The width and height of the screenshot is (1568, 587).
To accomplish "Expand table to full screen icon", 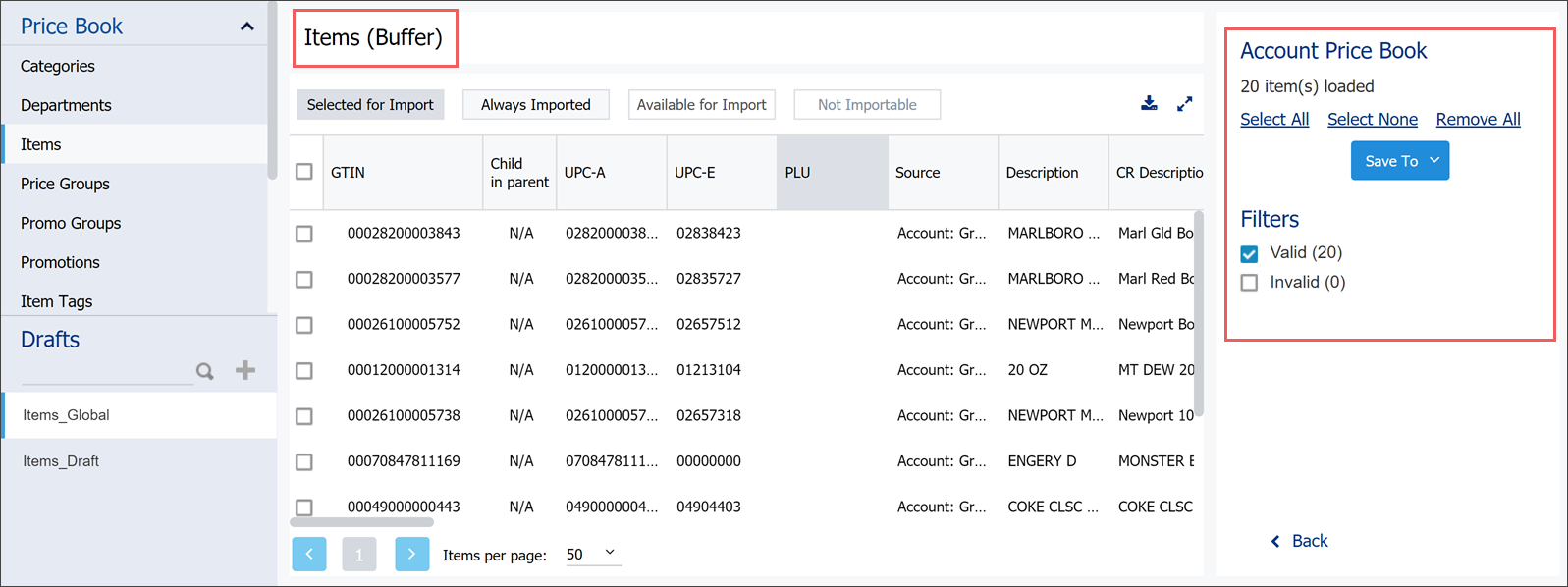I will [1185, 103].
